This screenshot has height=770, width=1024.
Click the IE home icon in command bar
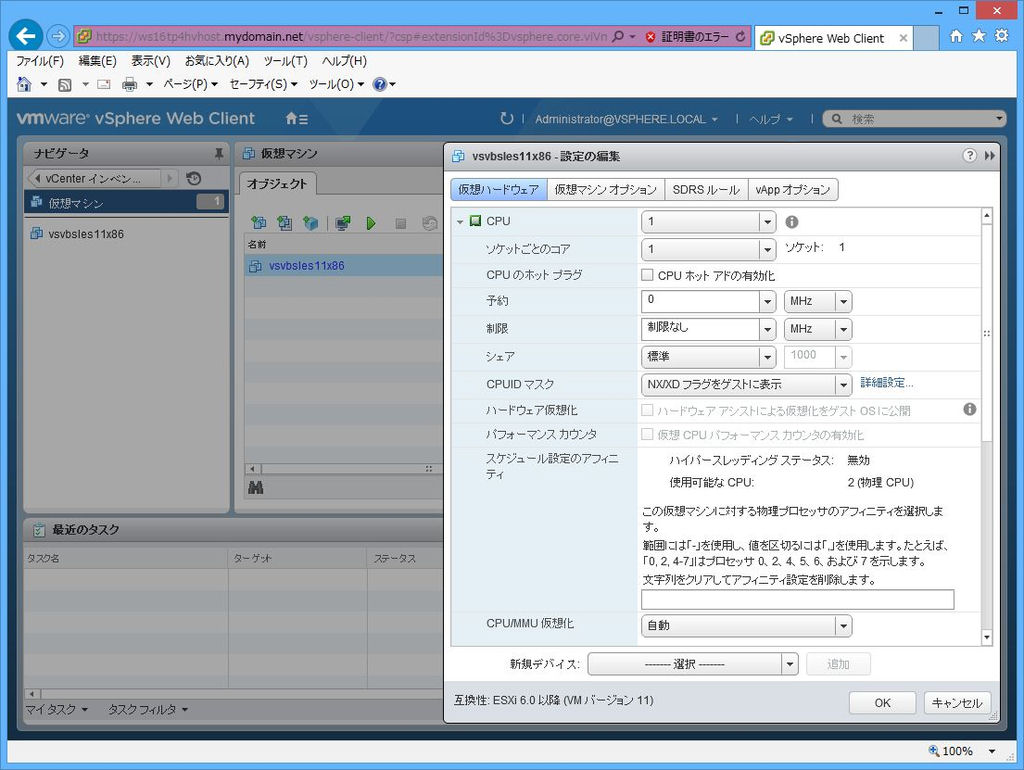click(24, 84)
